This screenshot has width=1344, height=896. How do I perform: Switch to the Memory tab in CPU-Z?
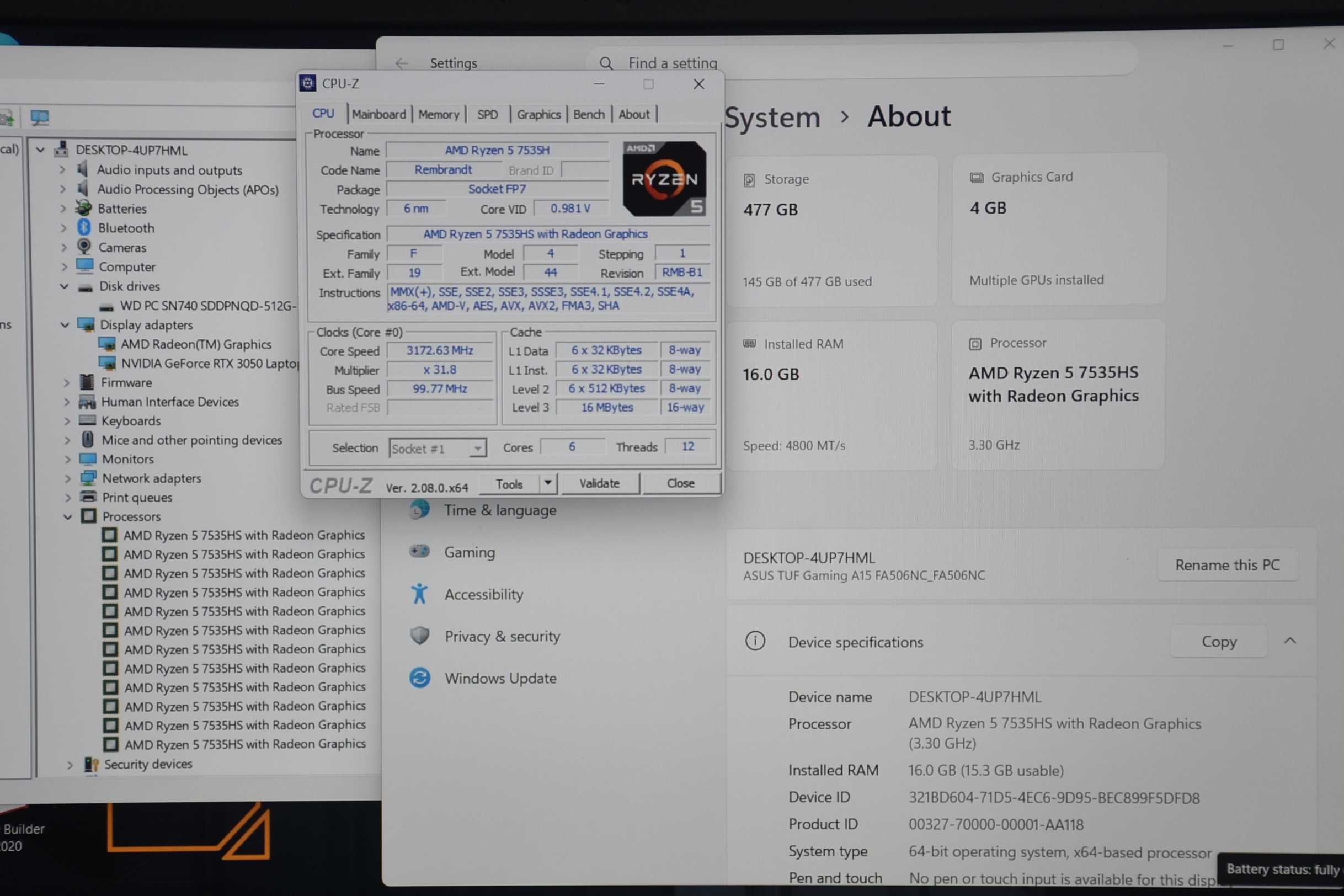tap(438, 114)
